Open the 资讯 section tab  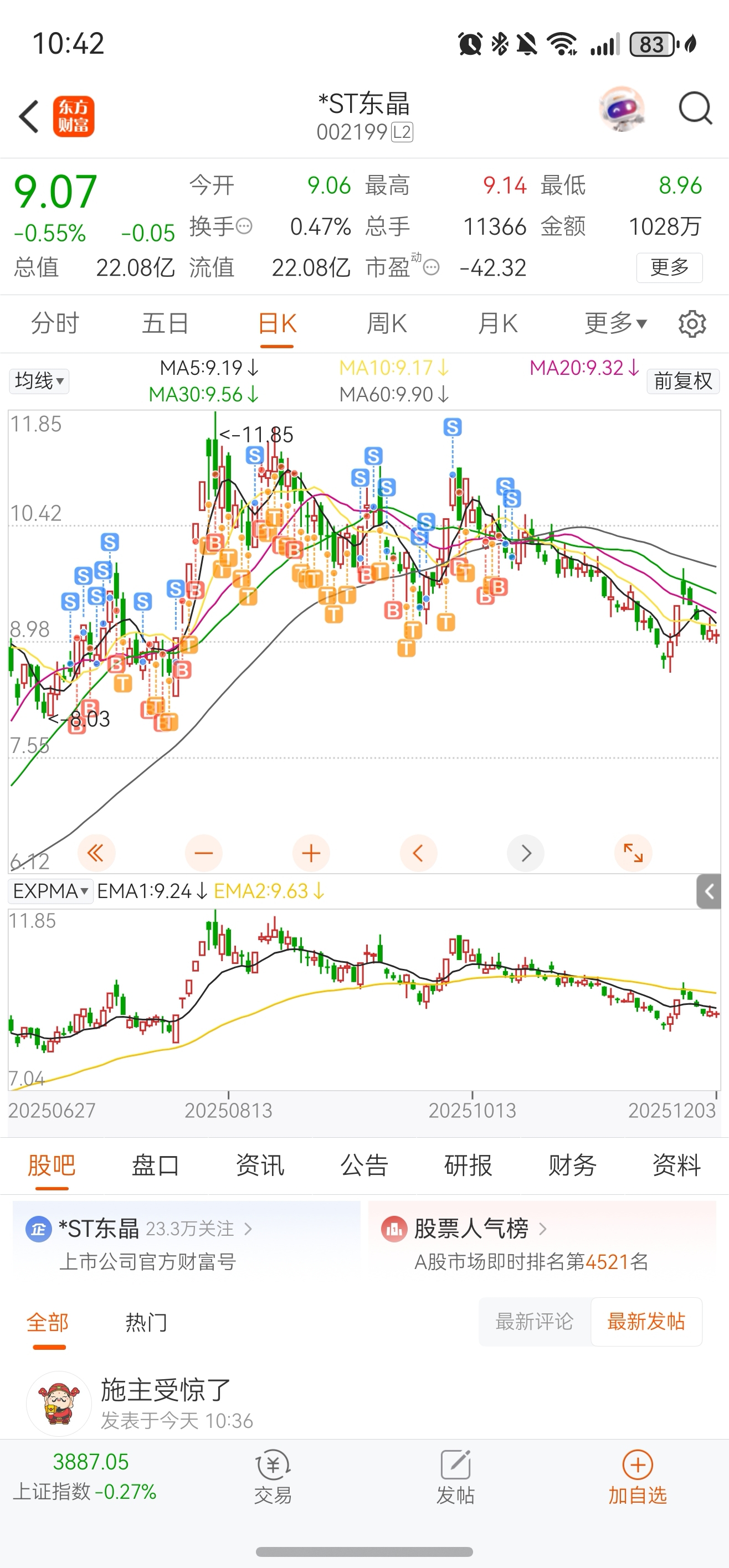260,1165
